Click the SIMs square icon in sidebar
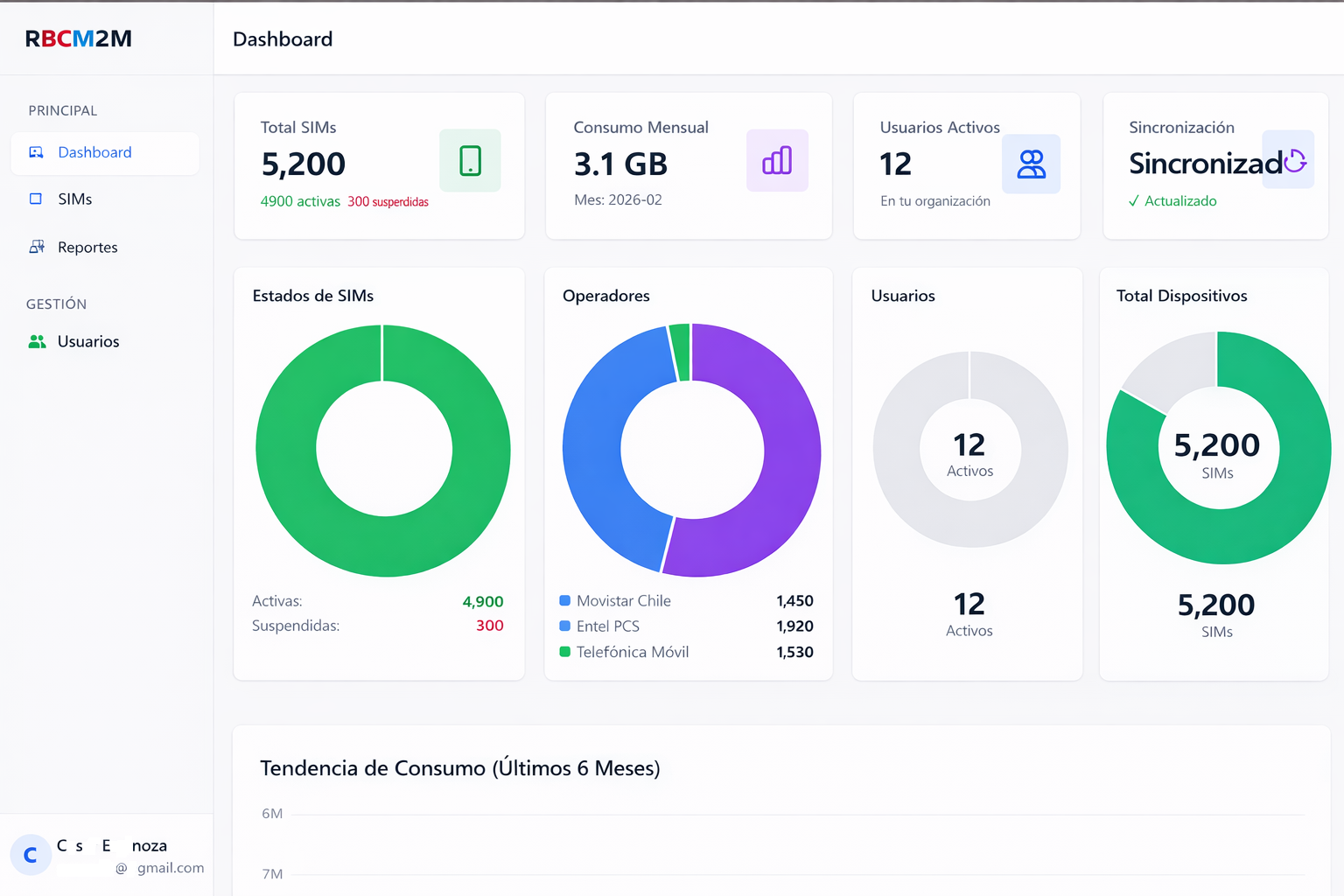1344x896 pixels. point(36,199)
